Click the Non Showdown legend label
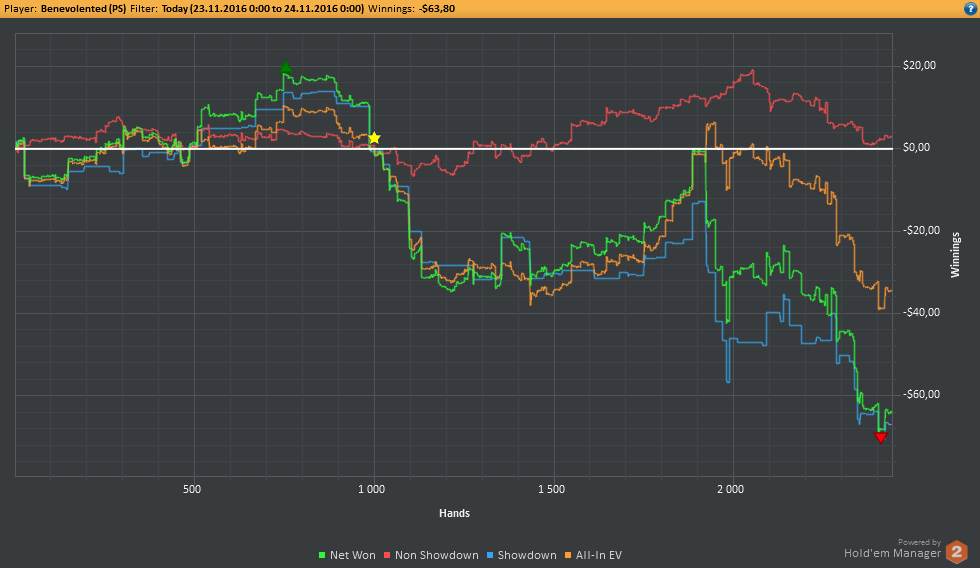980x568 pixels. coord(436,555)
